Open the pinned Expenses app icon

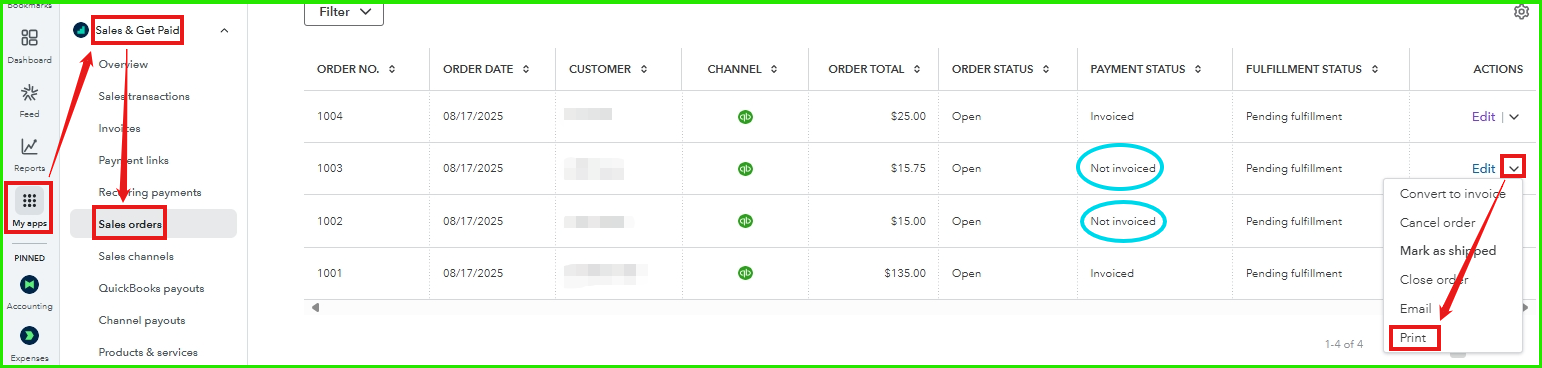tap(29, 335)
